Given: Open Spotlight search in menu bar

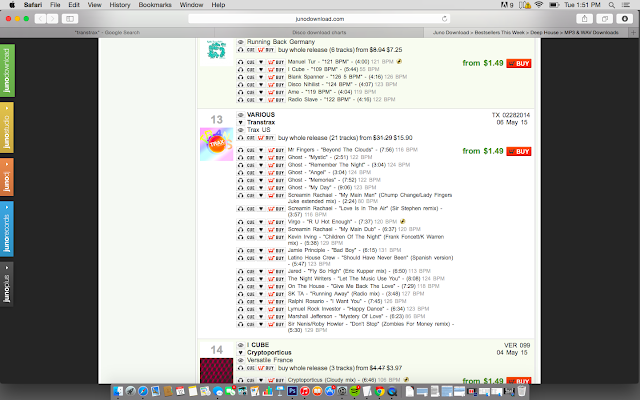Looking at the screenshot, I should point(611,5).
